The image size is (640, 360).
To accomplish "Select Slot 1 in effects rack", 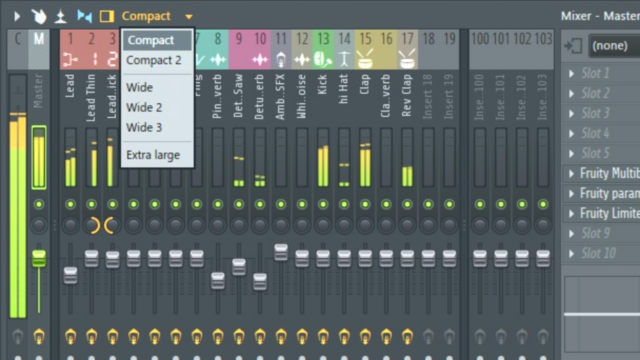I will click(x=601, y=73).
